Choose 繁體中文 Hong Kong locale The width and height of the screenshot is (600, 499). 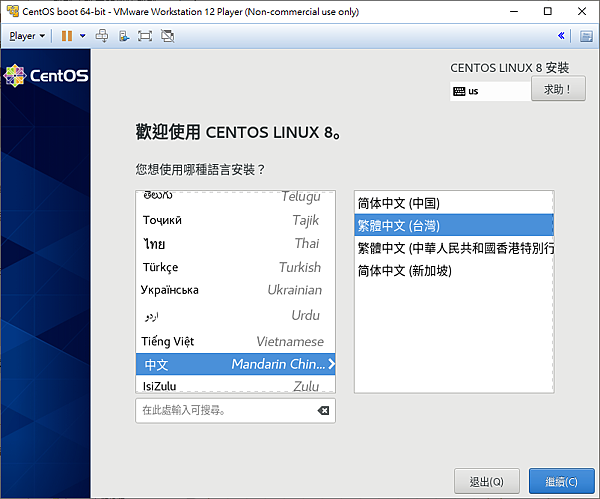454,248
